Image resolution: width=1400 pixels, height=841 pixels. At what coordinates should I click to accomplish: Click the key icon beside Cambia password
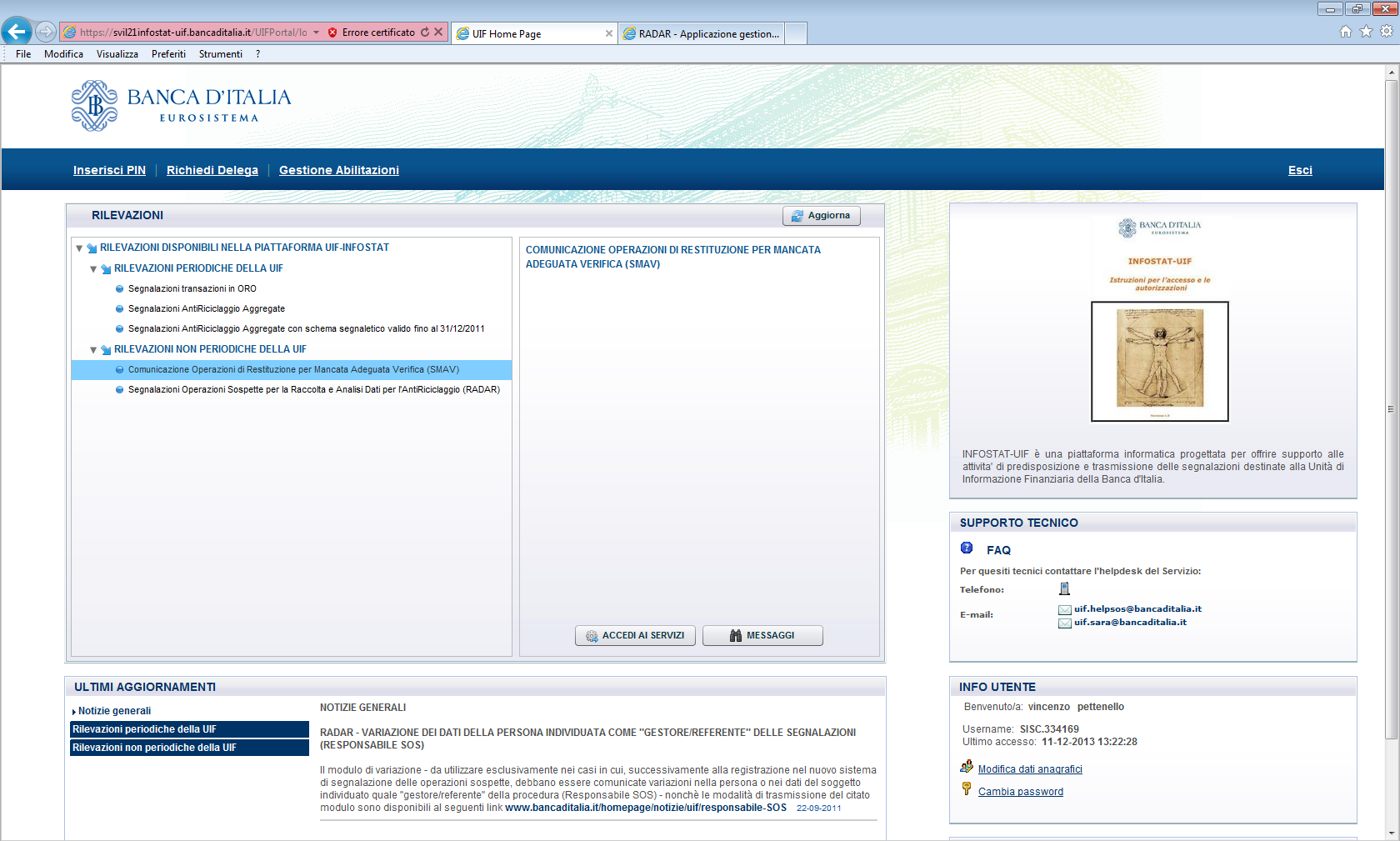pos(967,788)
